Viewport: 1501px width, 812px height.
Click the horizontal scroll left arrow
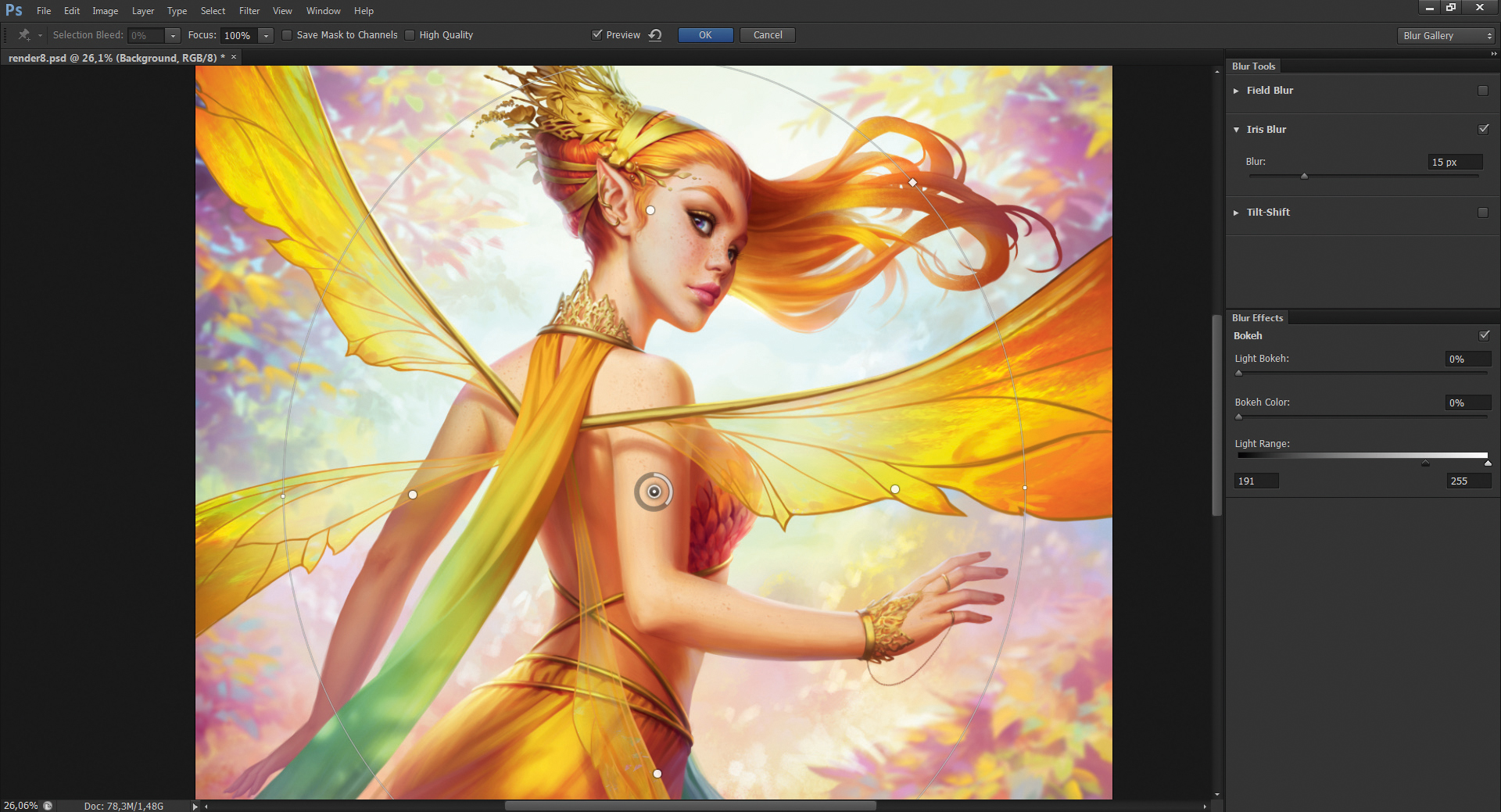206,806
